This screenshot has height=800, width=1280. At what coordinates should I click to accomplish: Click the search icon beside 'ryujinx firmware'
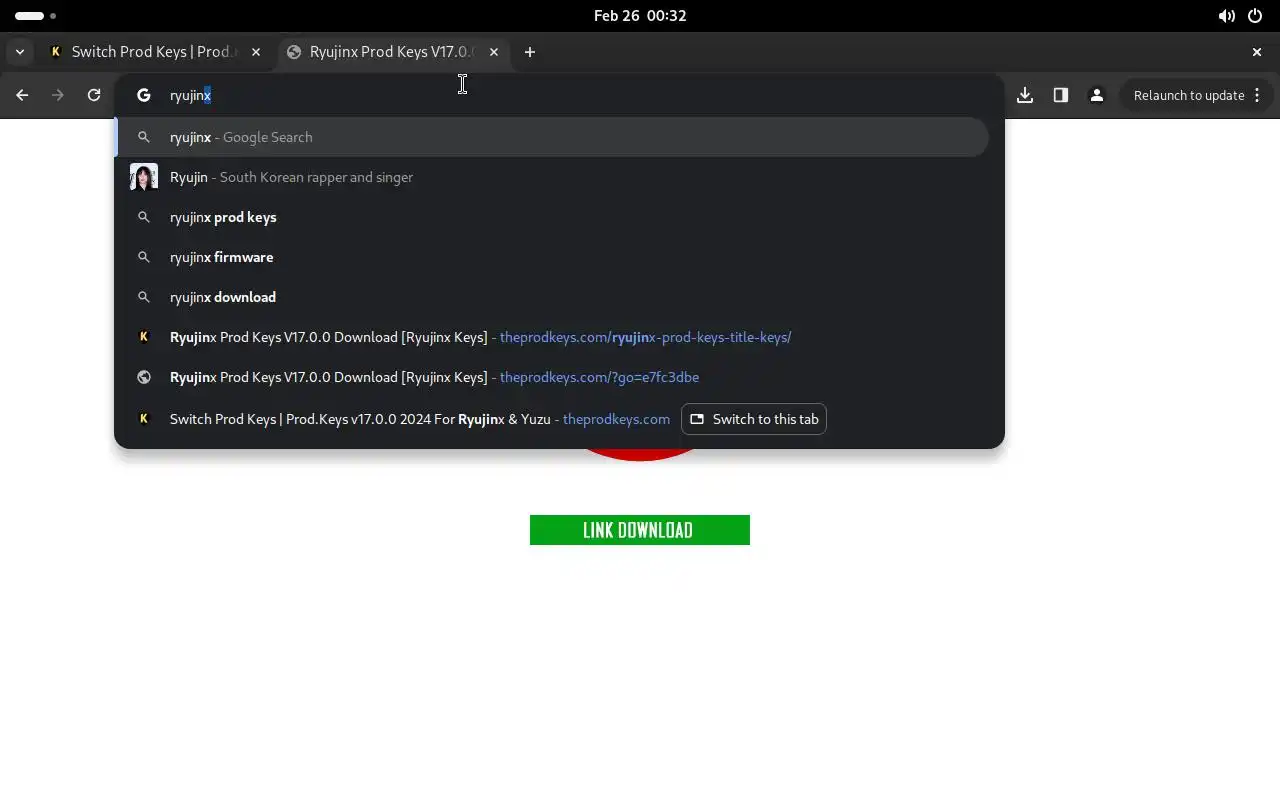(144, 257)
